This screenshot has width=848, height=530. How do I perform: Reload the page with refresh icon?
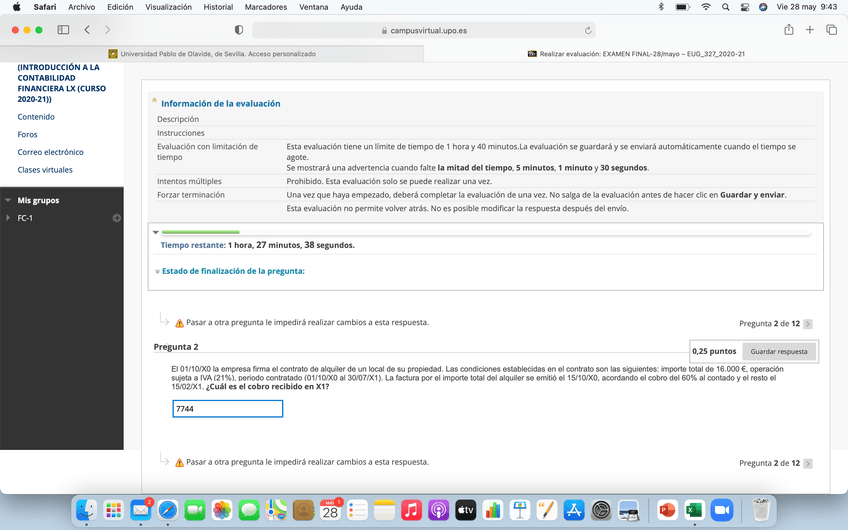[x=588, y=31]
